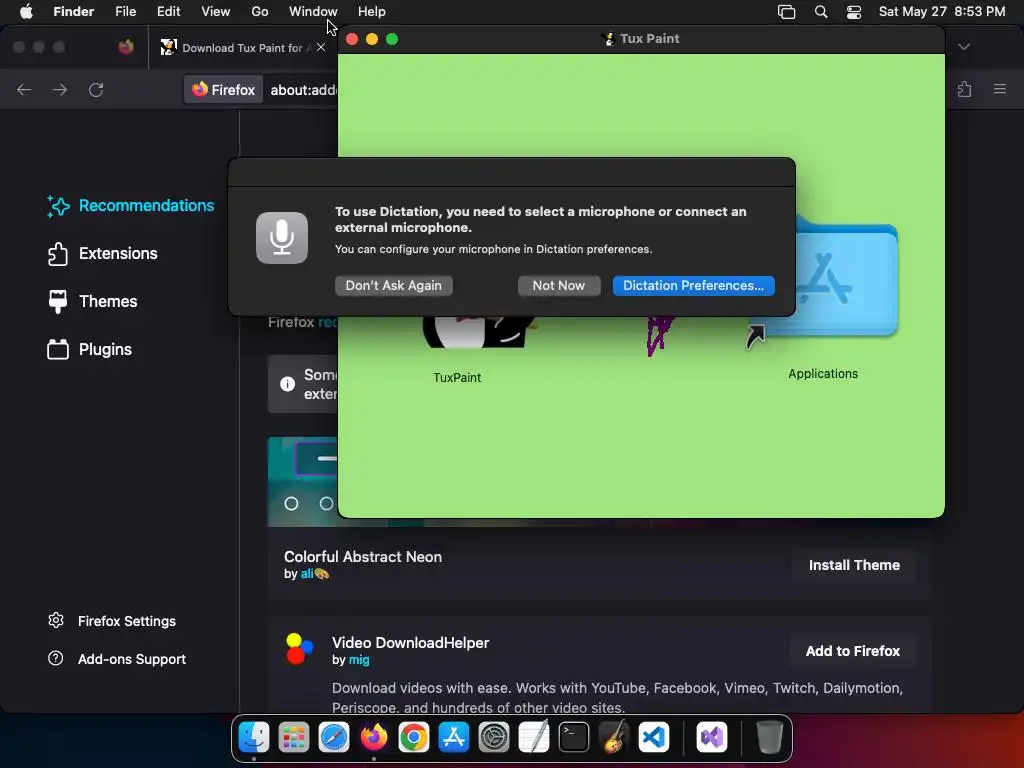Click the info icon in Firefox notice
This screenshot has height=768, width=1024.
[x=287, y=384]
